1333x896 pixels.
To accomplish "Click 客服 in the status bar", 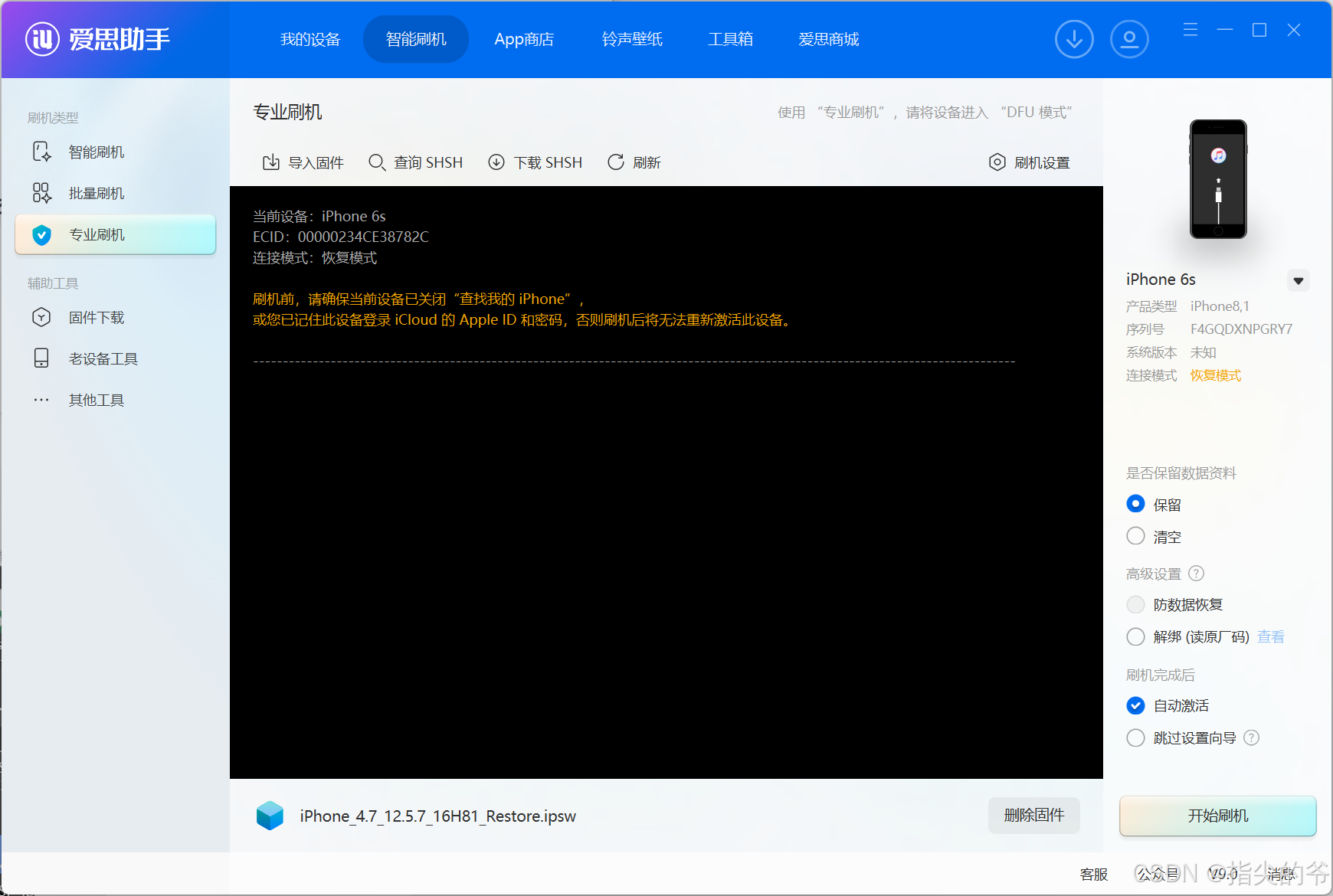I will 1094,874.
